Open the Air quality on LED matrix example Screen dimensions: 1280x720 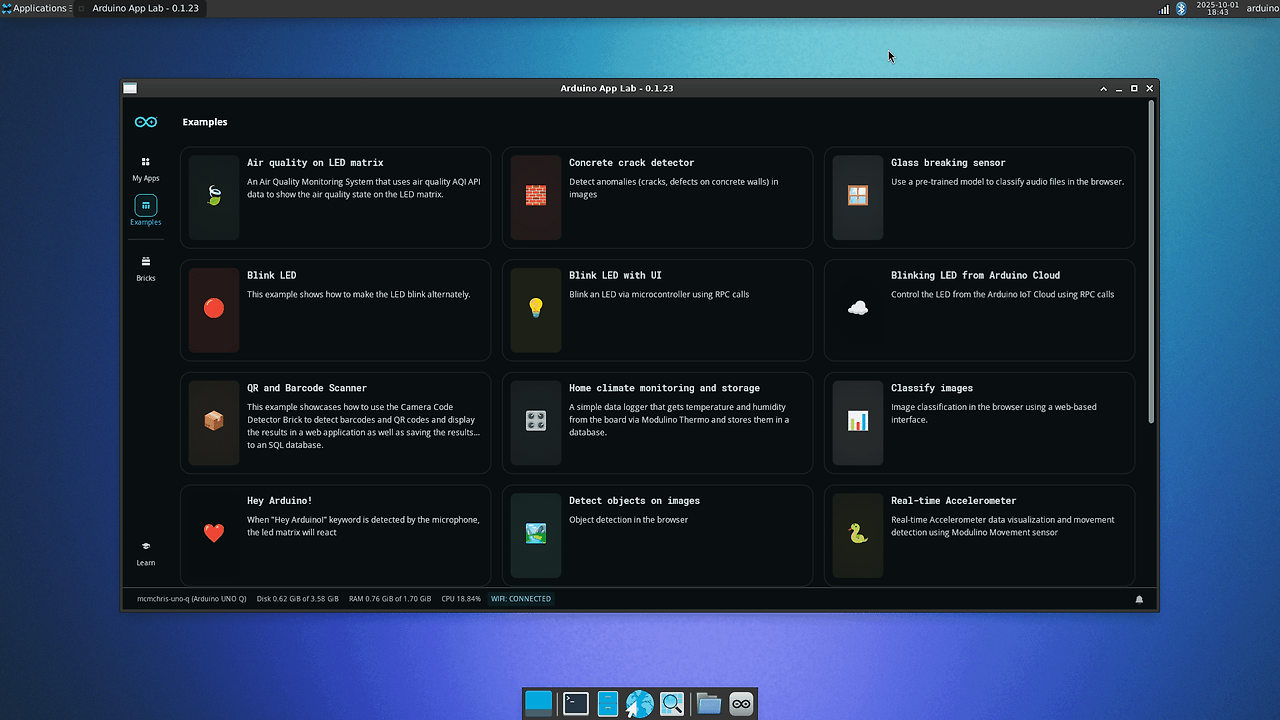click(x=336, y=198)
